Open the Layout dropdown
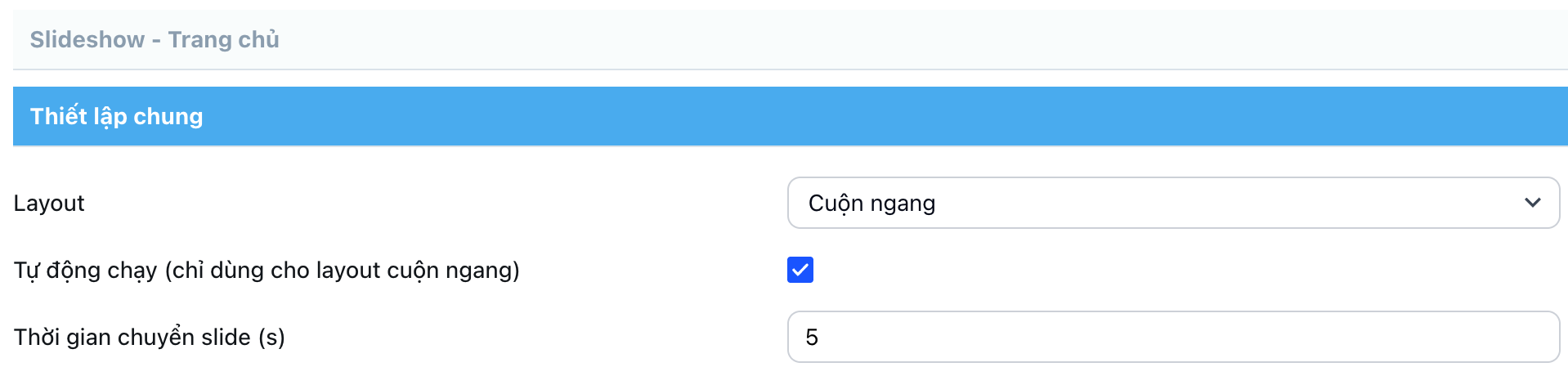 pos(1172,203)
